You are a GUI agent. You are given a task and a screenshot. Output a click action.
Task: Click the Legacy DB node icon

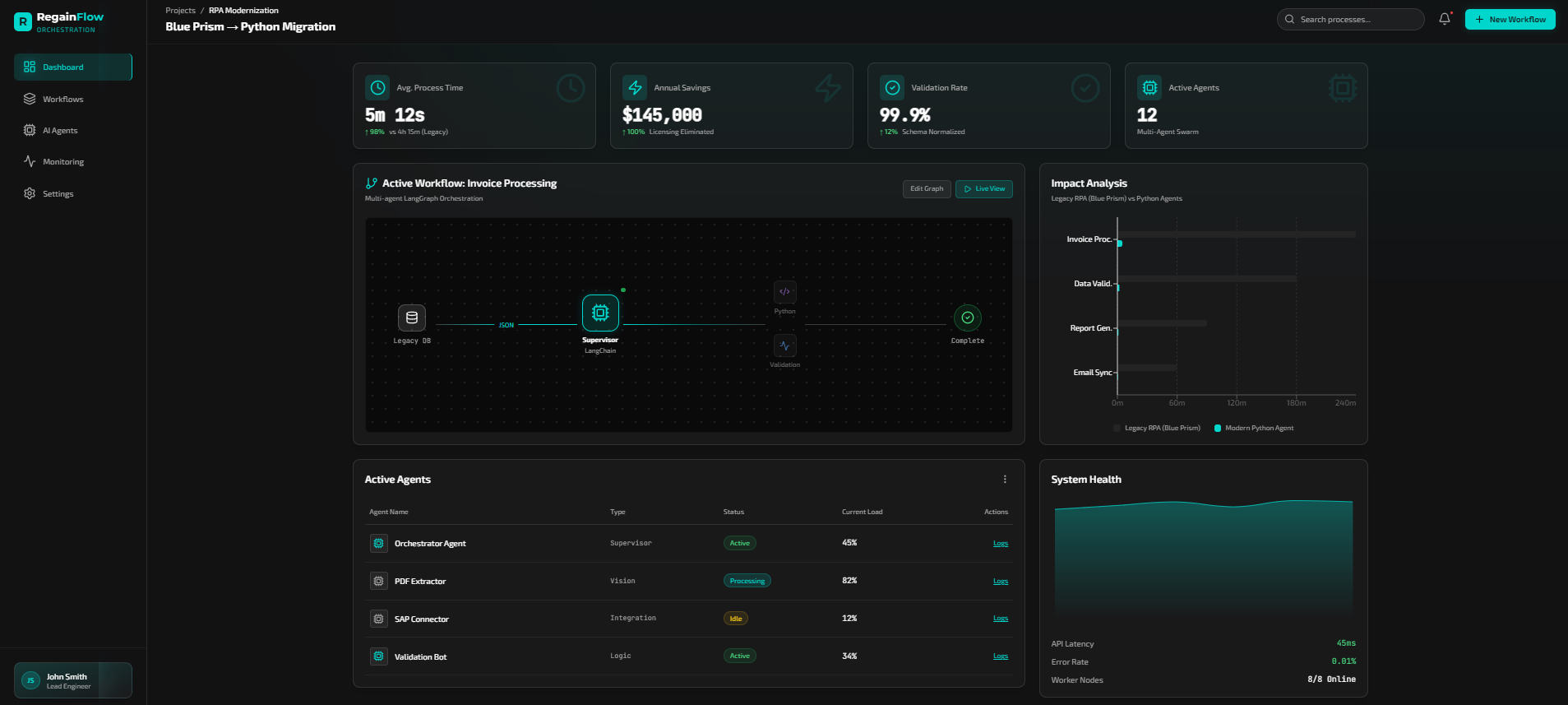coord(412,318)
